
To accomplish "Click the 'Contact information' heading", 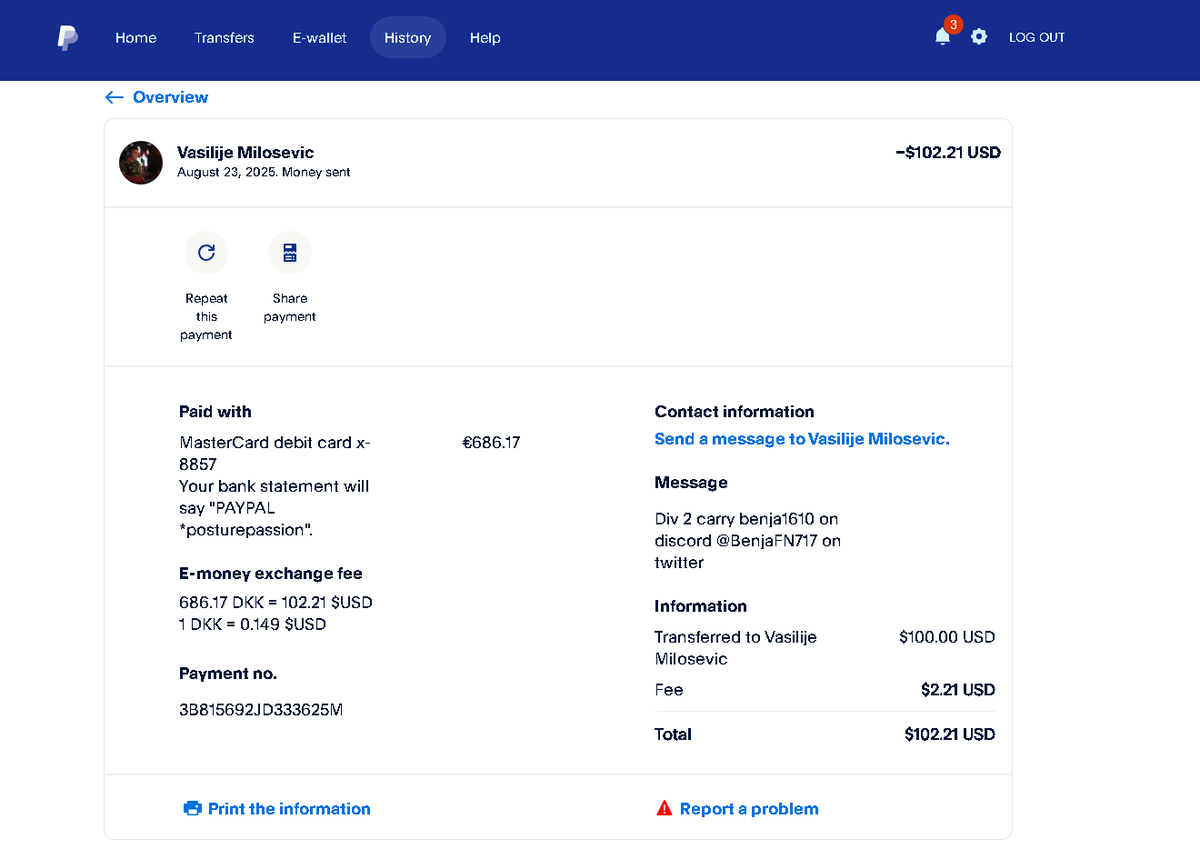I will [734, 411].
